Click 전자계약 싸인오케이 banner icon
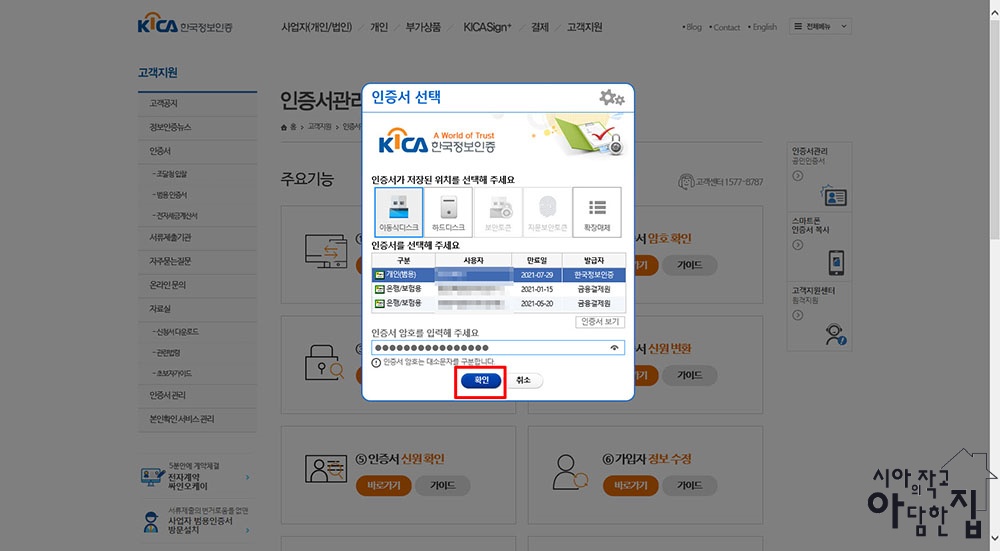 click(152, 477)
